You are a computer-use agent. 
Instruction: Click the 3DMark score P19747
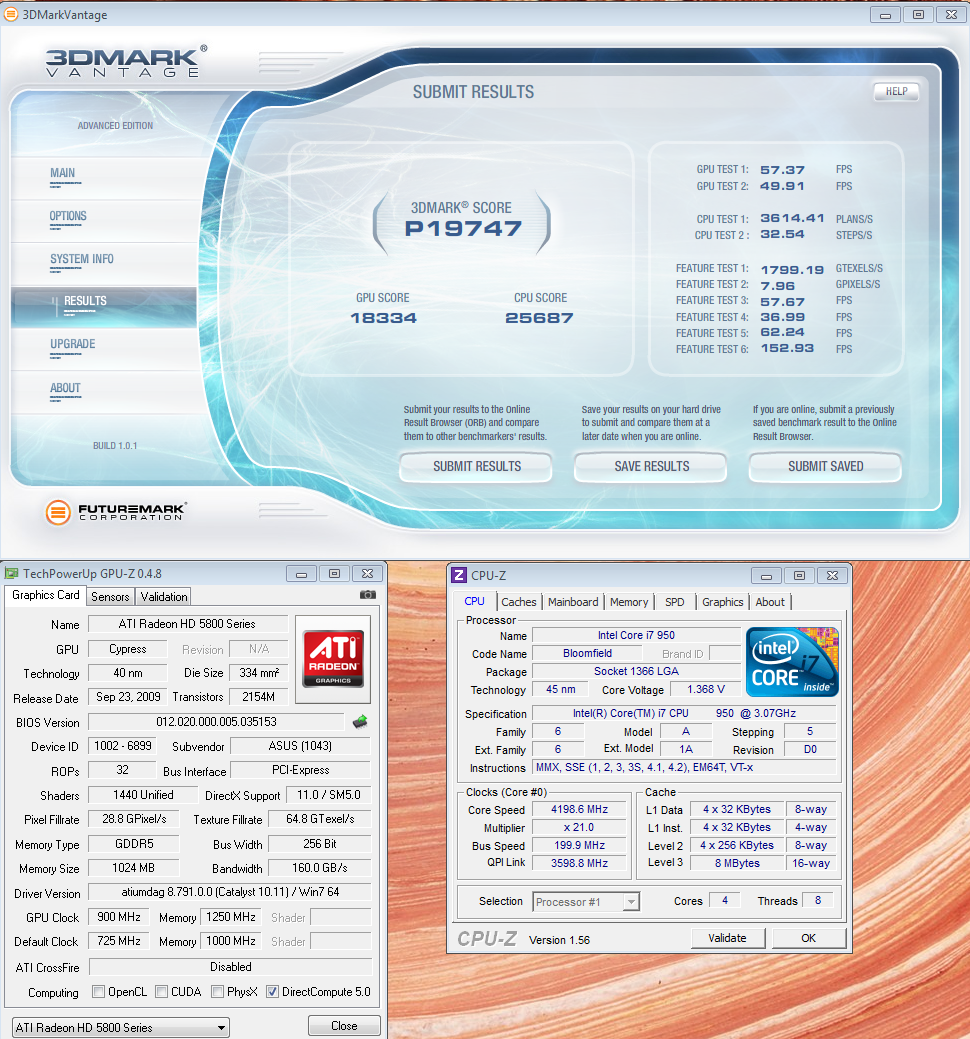pos(463,229)
